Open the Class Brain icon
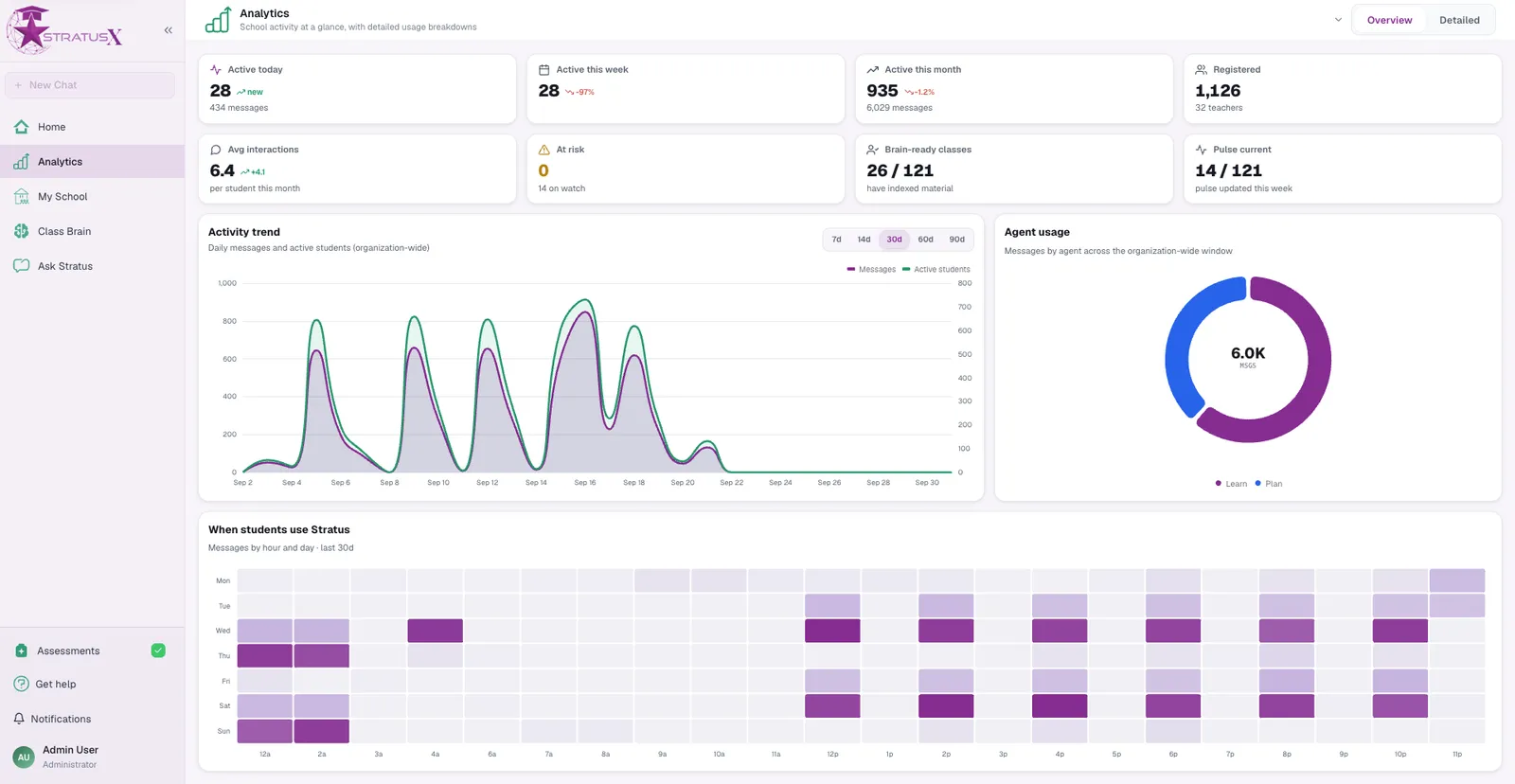This screenshot has height=784, width=1515. click(x=21, y=231)
